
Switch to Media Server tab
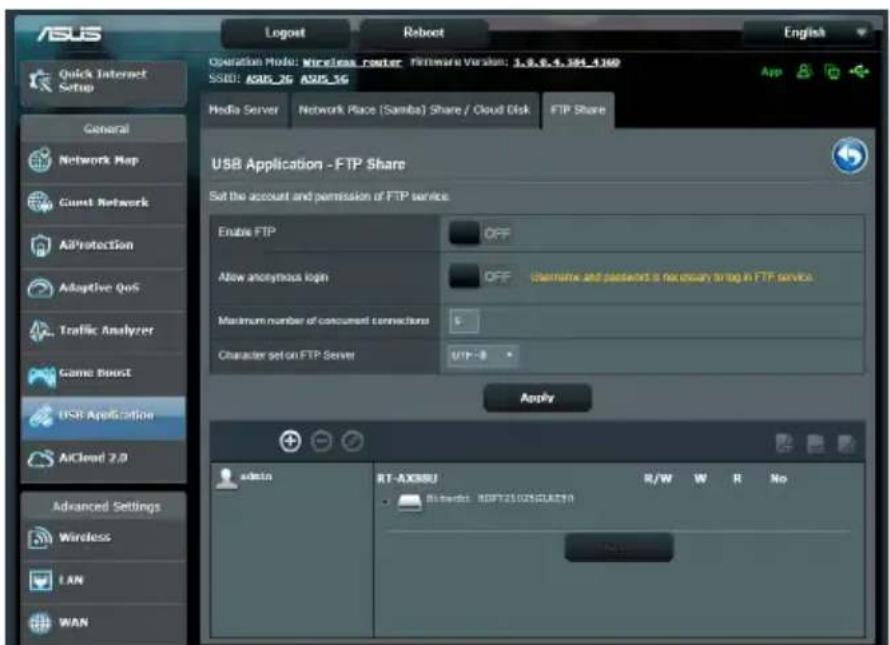[244, 110]
